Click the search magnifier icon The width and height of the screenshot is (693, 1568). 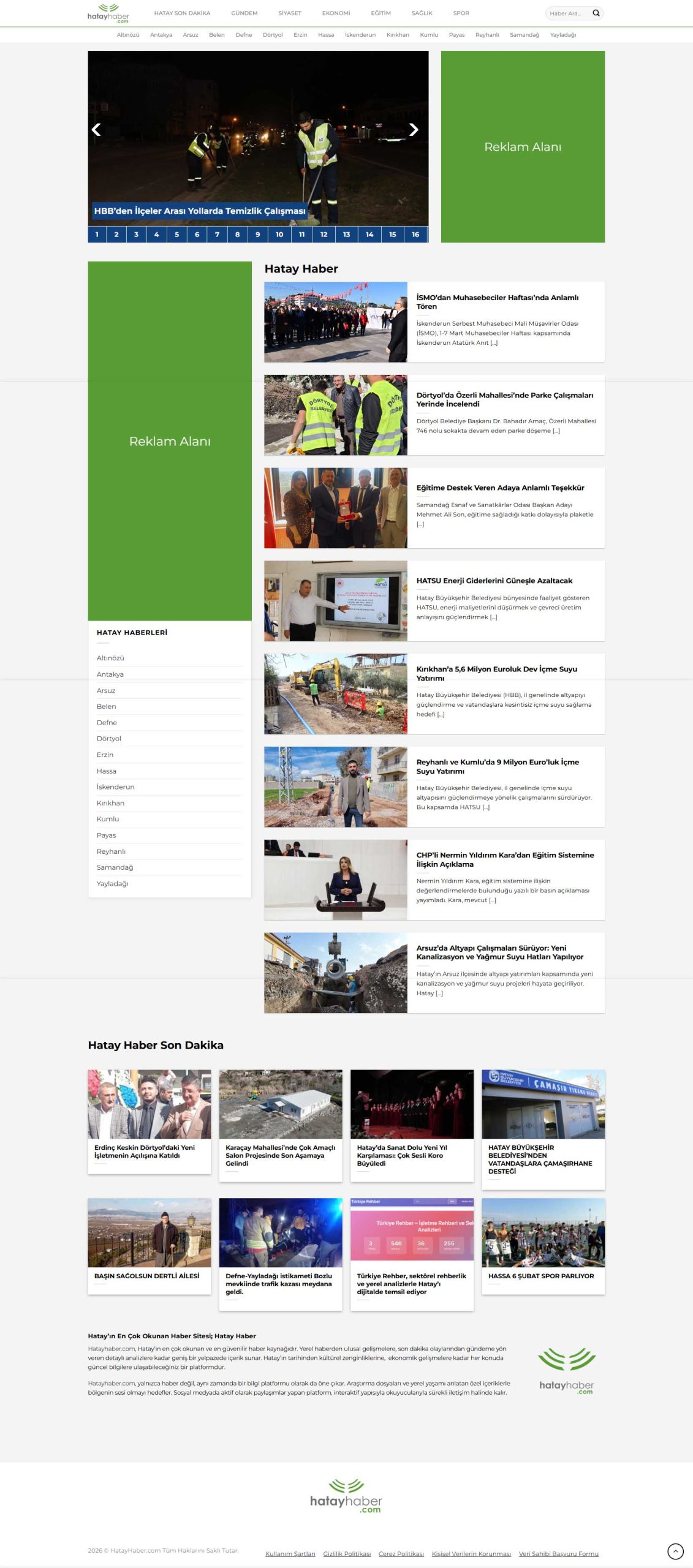pyautogui.click(x=596, y=13)
